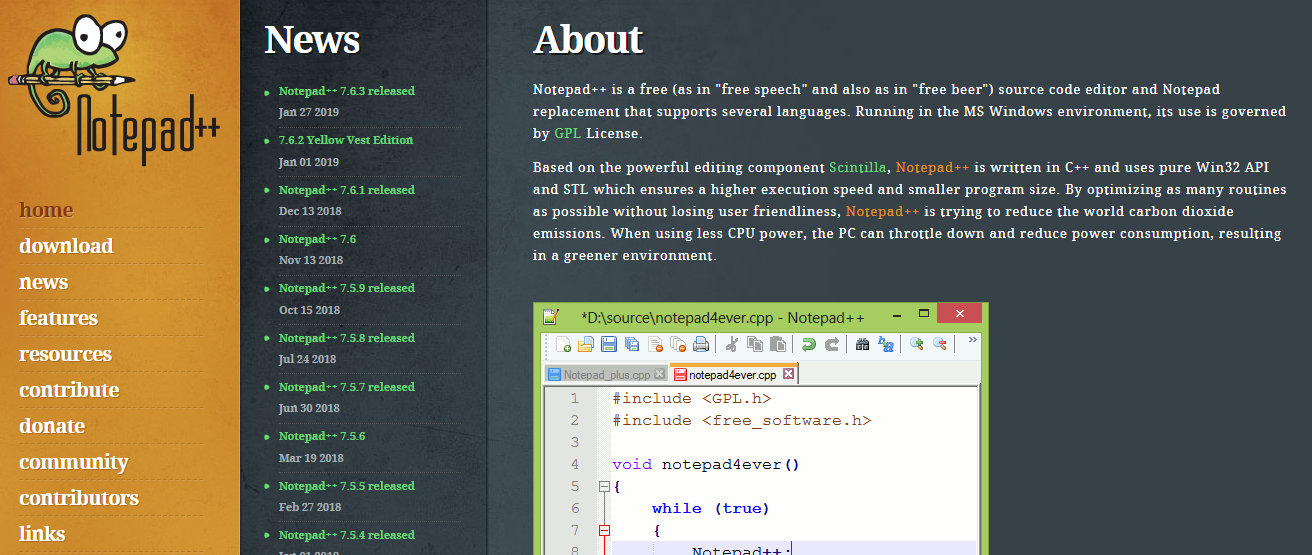
Task: Expand the toolbar overflow chevron
Action: coord(972,340)
